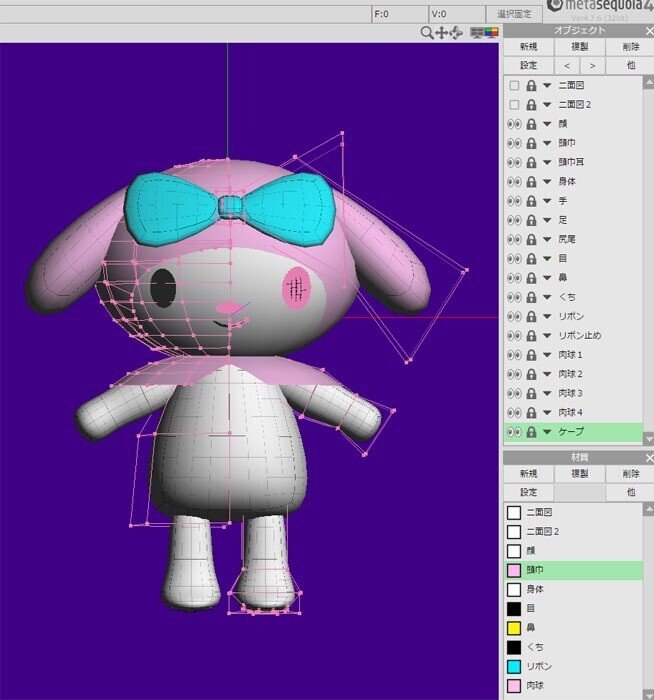Toggle lock icon on 足 object
The image size is (654, 700).
(531, 220)
